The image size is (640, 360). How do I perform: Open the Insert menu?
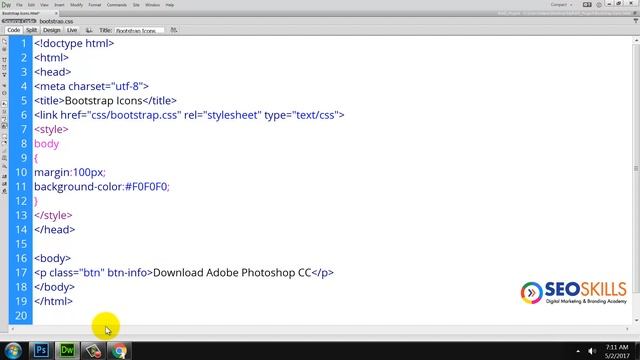point(59,5)
